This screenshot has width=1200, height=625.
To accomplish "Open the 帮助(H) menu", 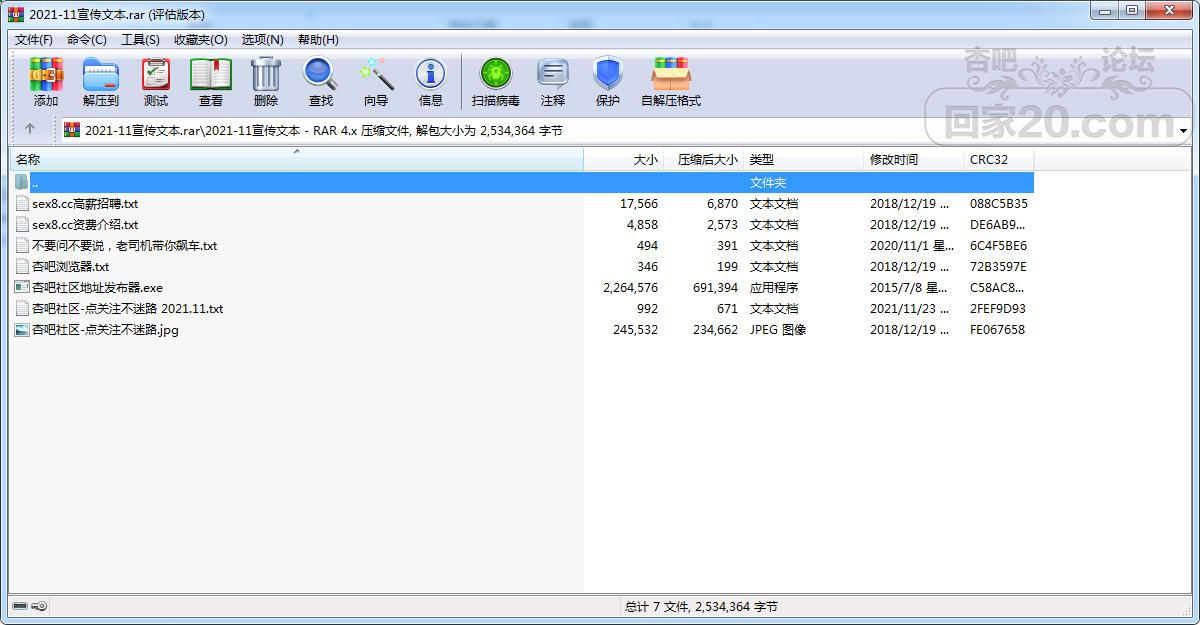I will click(x=318, y=40).
